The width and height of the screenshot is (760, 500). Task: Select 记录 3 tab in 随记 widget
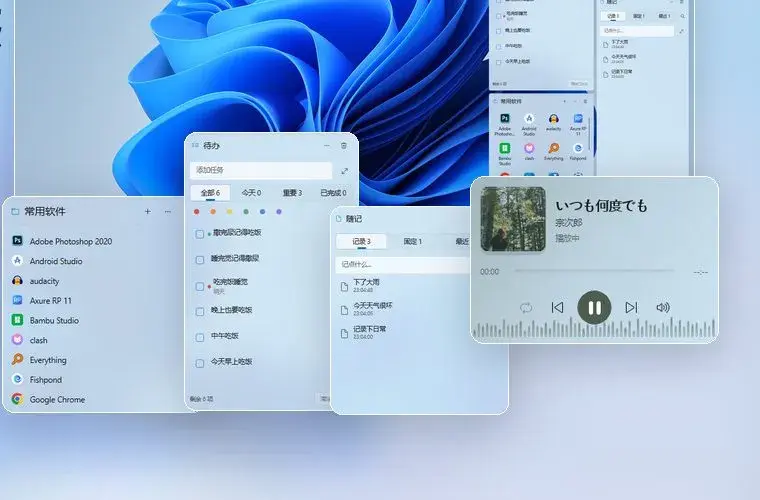pos(362,241)
